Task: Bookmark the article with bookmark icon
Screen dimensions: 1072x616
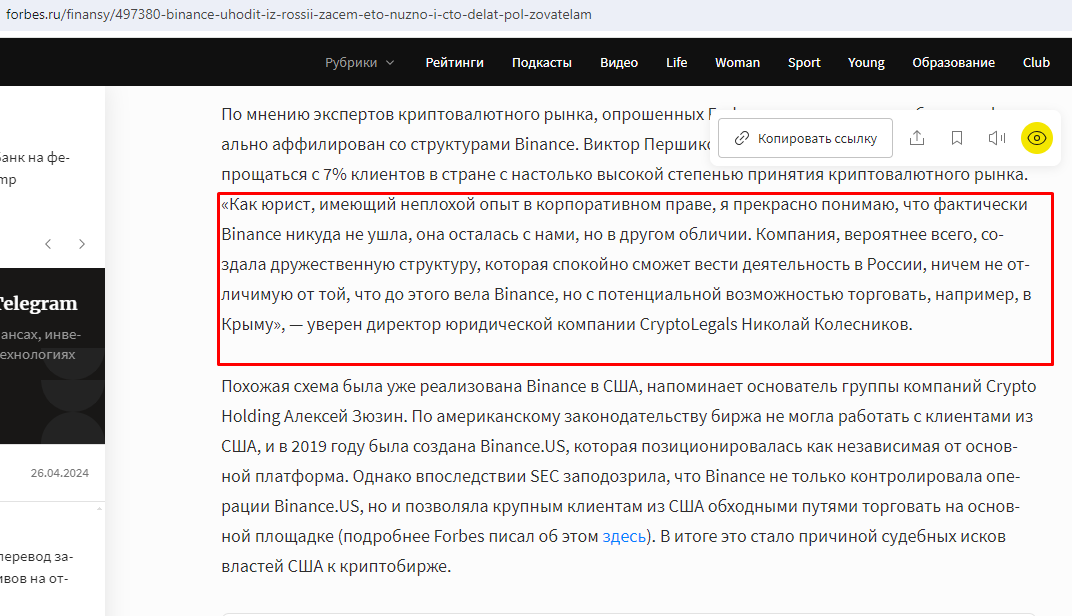Action: coord(957,138)
